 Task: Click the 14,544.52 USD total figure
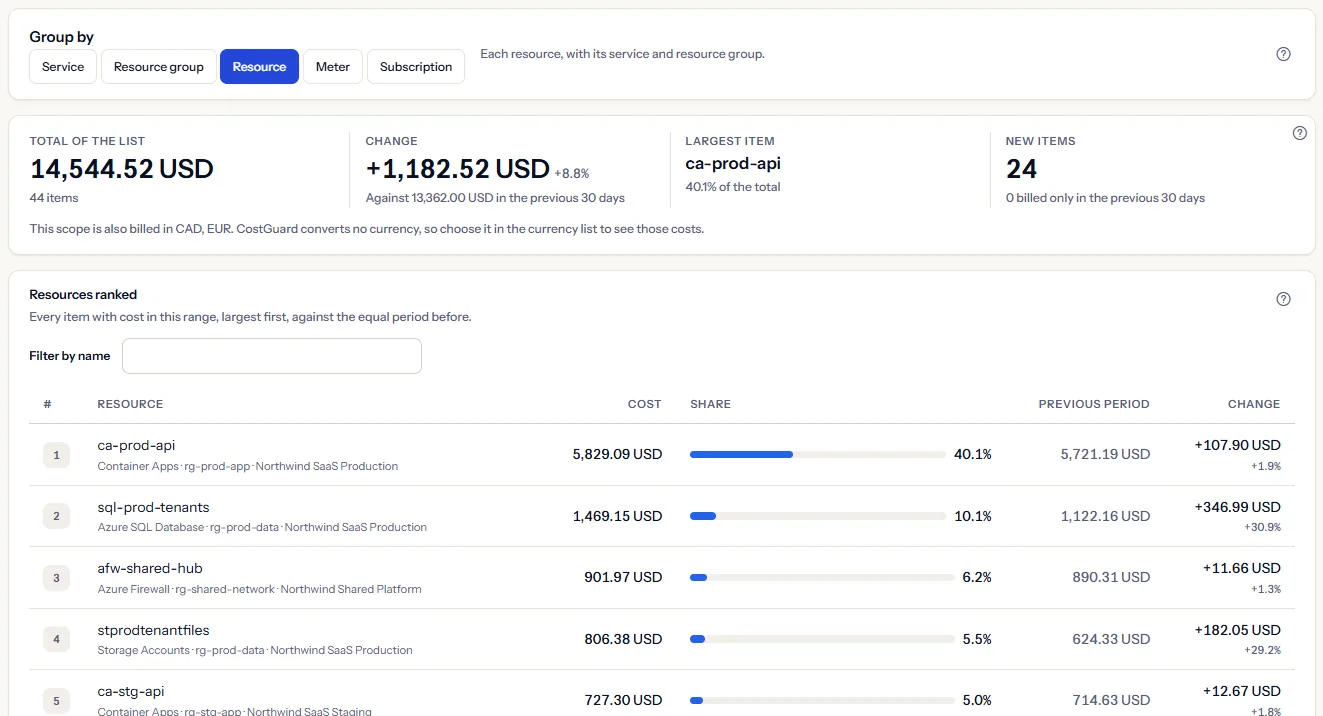coord(122,168)
